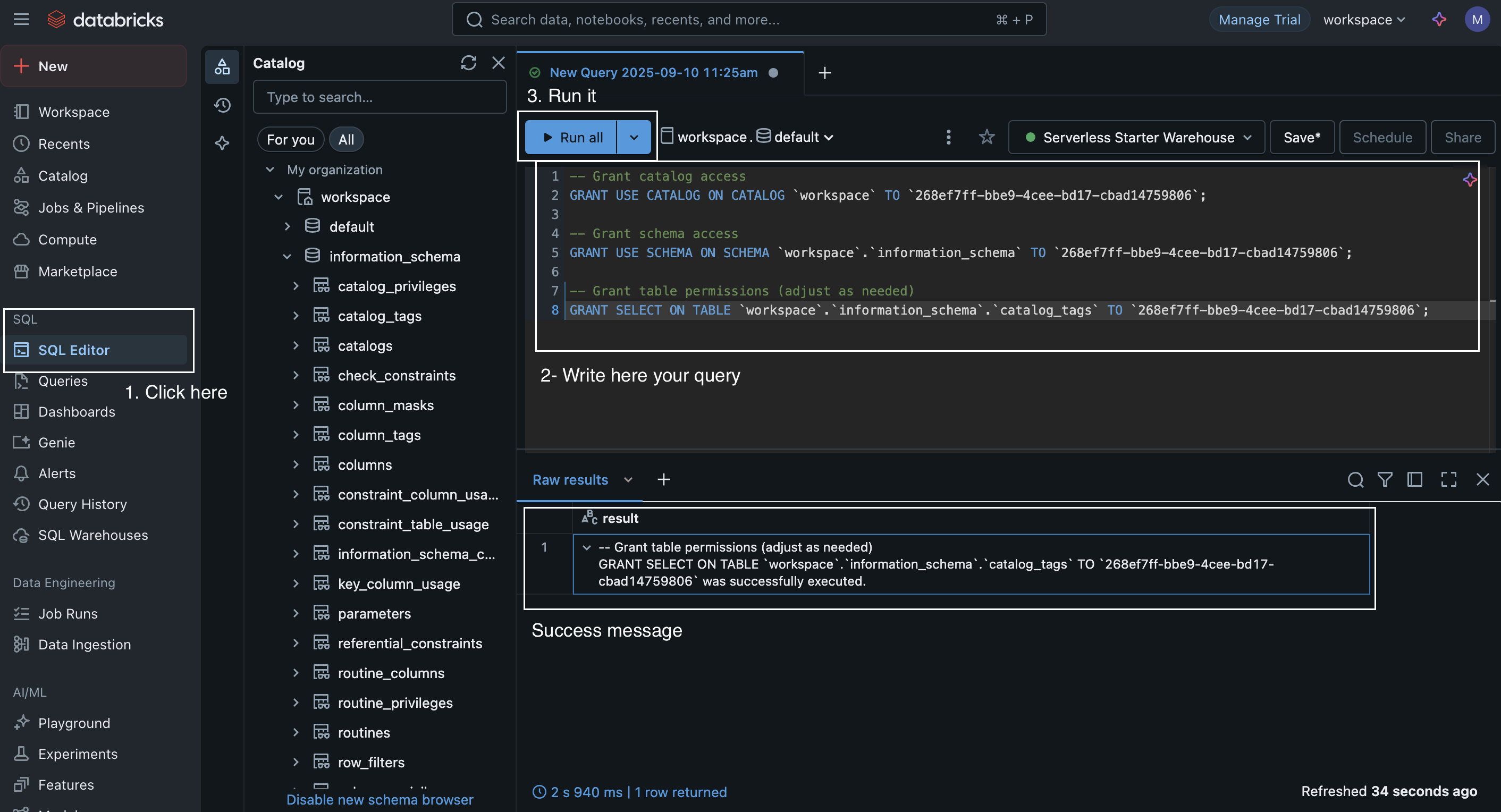1501x812 pixels.
Task: Click the Share button
Action: [x=1463, y=137]
